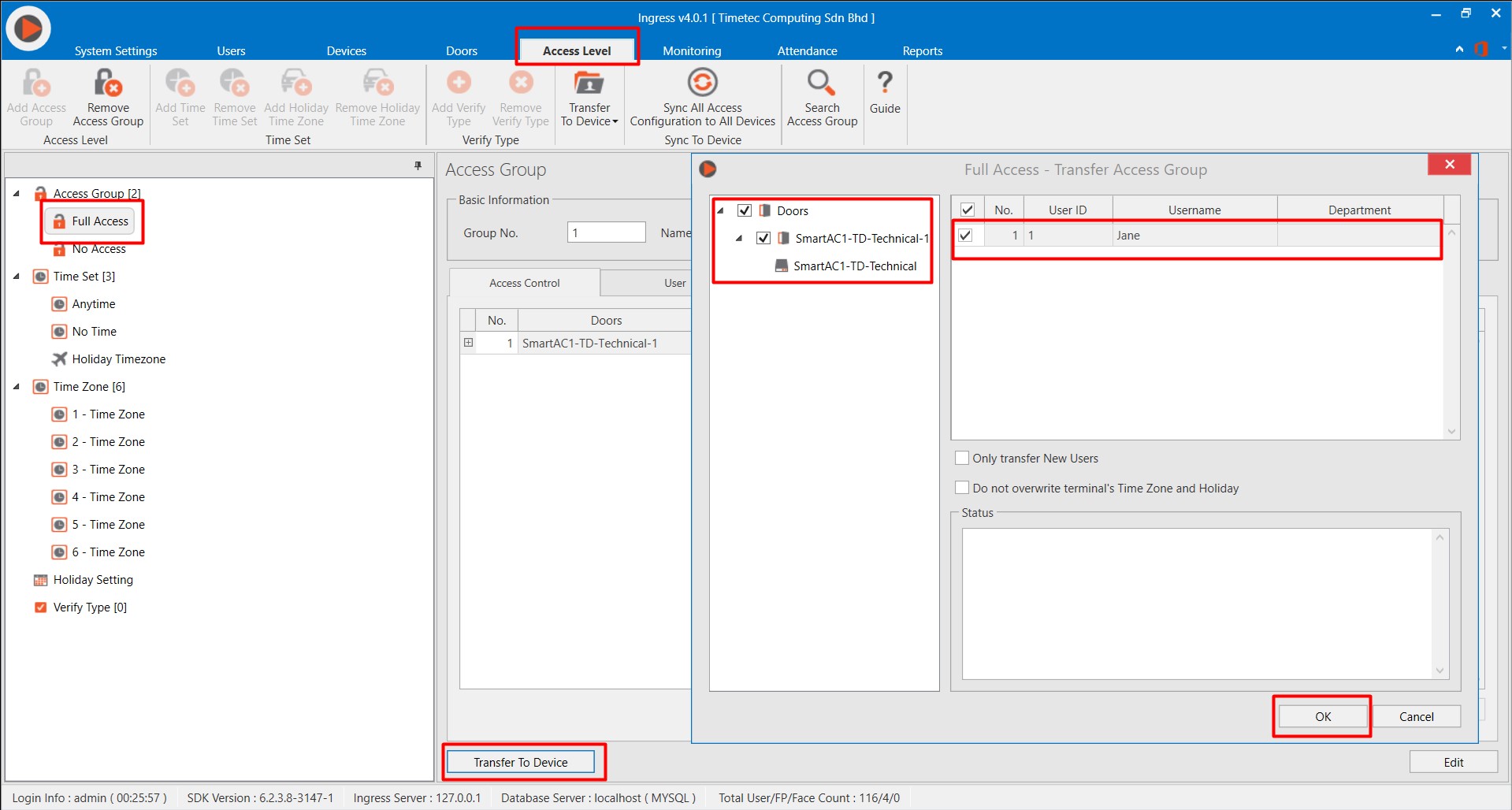
Task: Enable Only transfer New Users option
Action: pos(962,458)
